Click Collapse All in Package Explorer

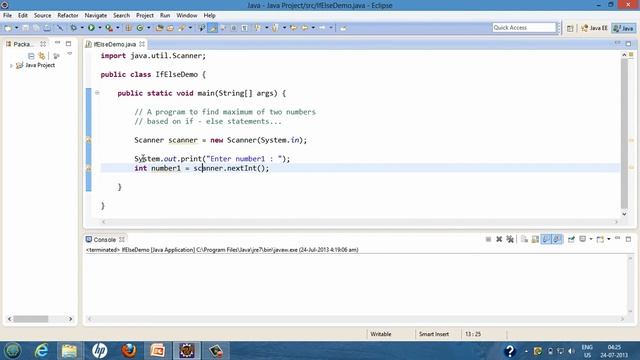point(31,56)
